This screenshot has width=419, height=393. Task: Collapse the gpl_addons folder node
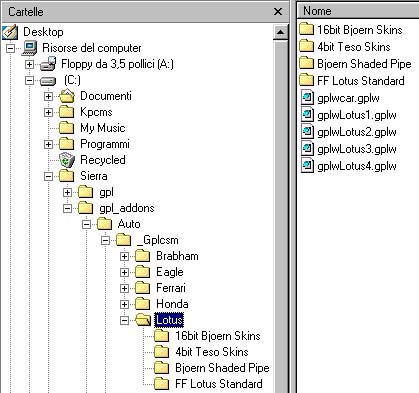point(67,209)
